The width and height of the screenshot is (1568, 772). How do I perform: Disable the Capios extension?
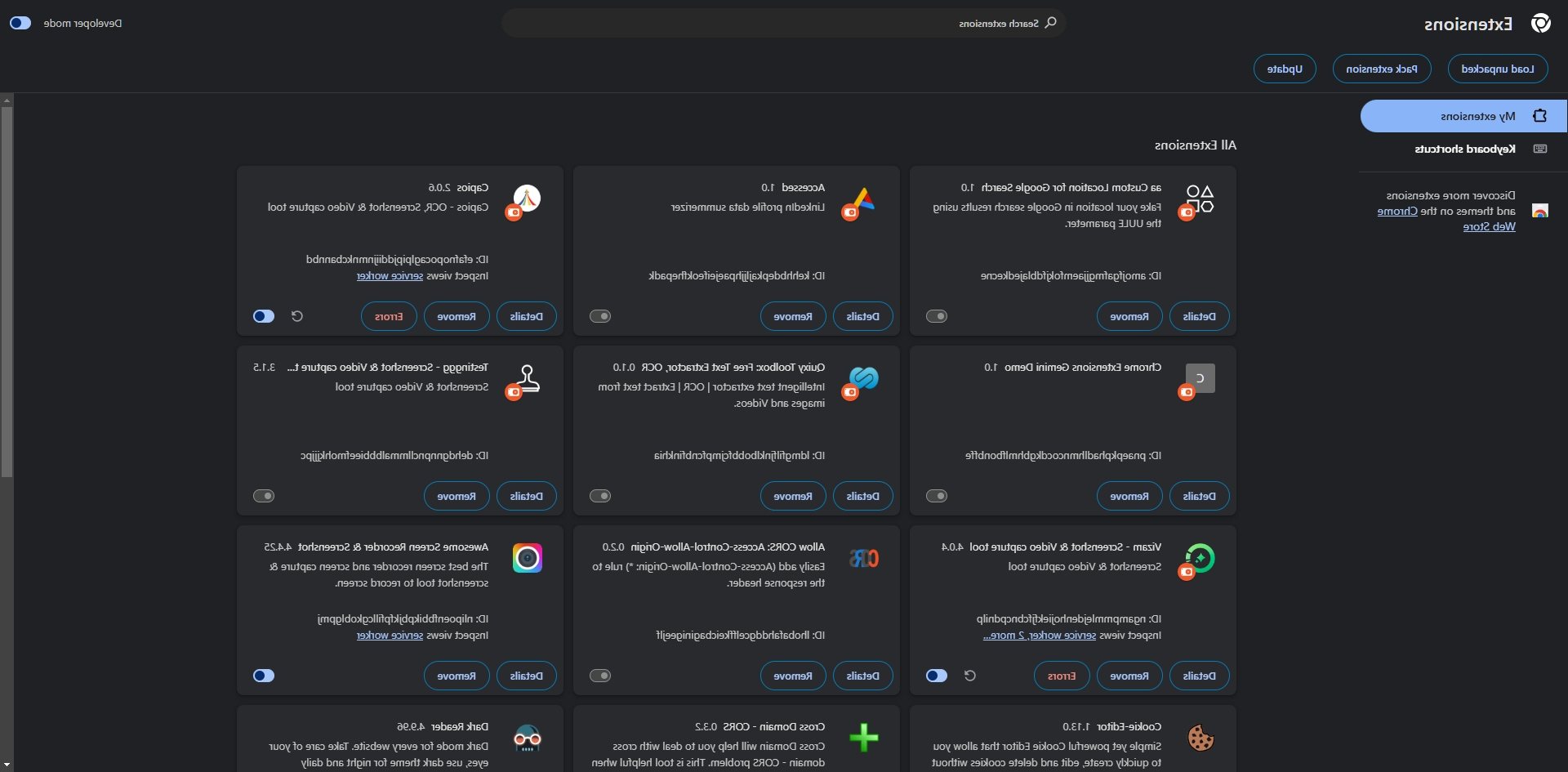click(x=264, y=316)
